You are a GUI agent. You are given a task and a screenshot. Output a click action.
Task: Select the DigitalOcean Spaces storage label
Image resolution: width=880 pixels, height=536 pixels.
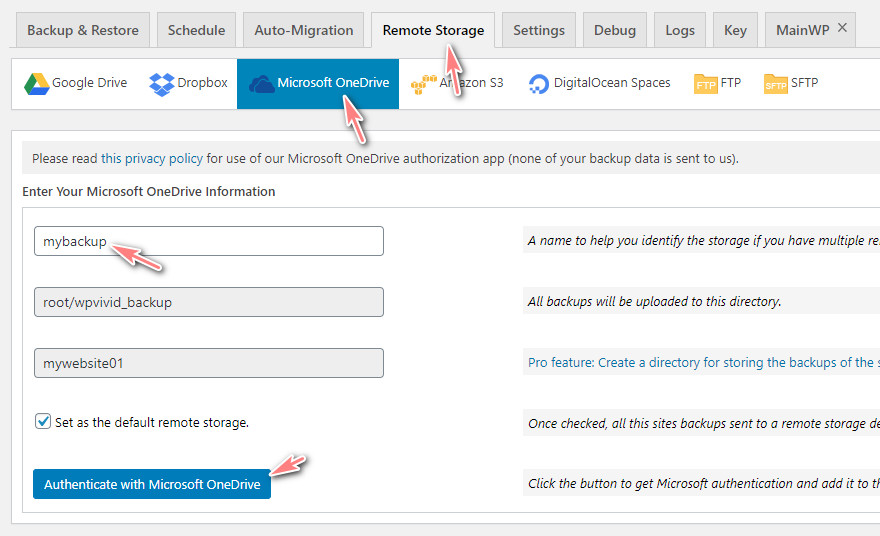pos(612,83)
